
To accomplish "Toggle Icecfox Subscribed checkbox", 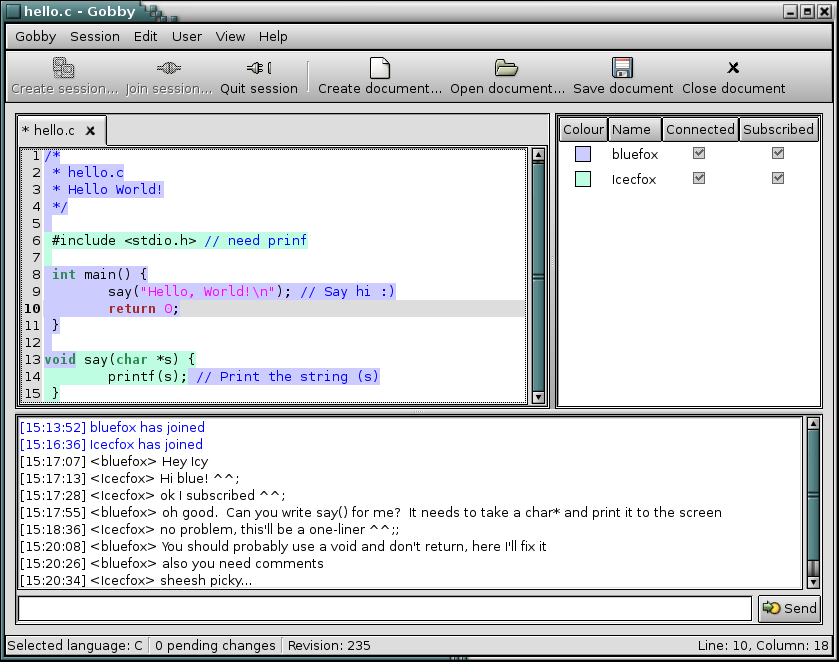I will coord(778,178).
